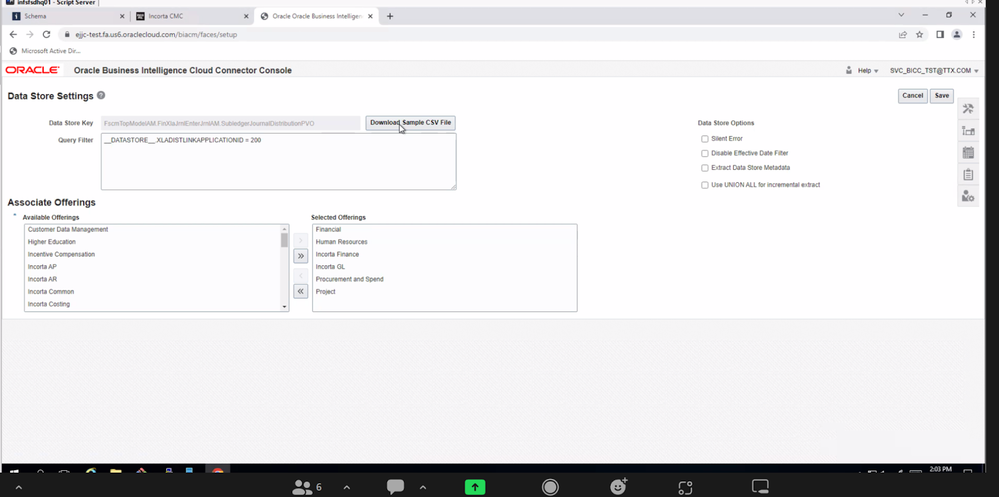This screenshot has height=497, width=999.
Task: Open Chrome three-dot menu
Action: click(x=974, y=34)
